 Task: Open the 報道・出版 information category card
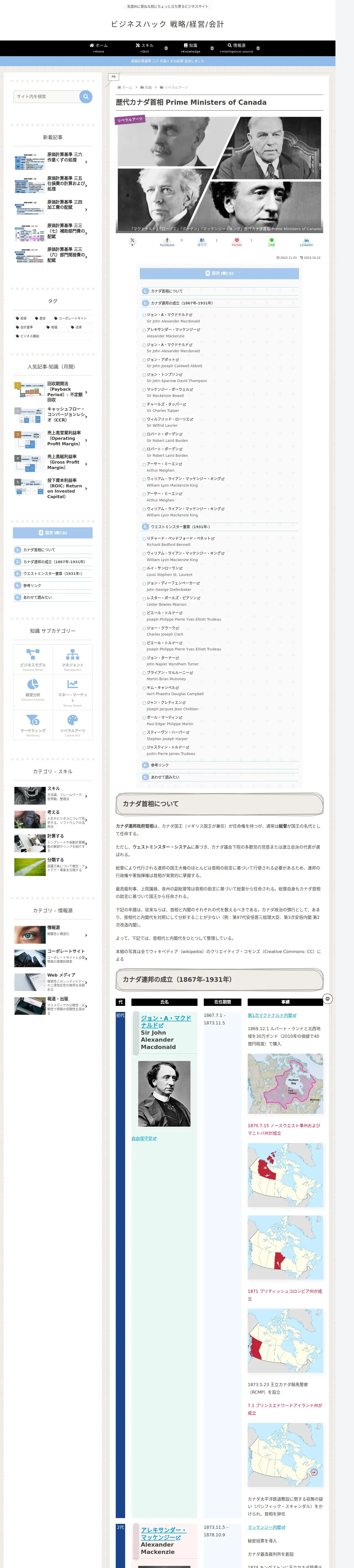pyautogui.click(x=53, y=1006)
